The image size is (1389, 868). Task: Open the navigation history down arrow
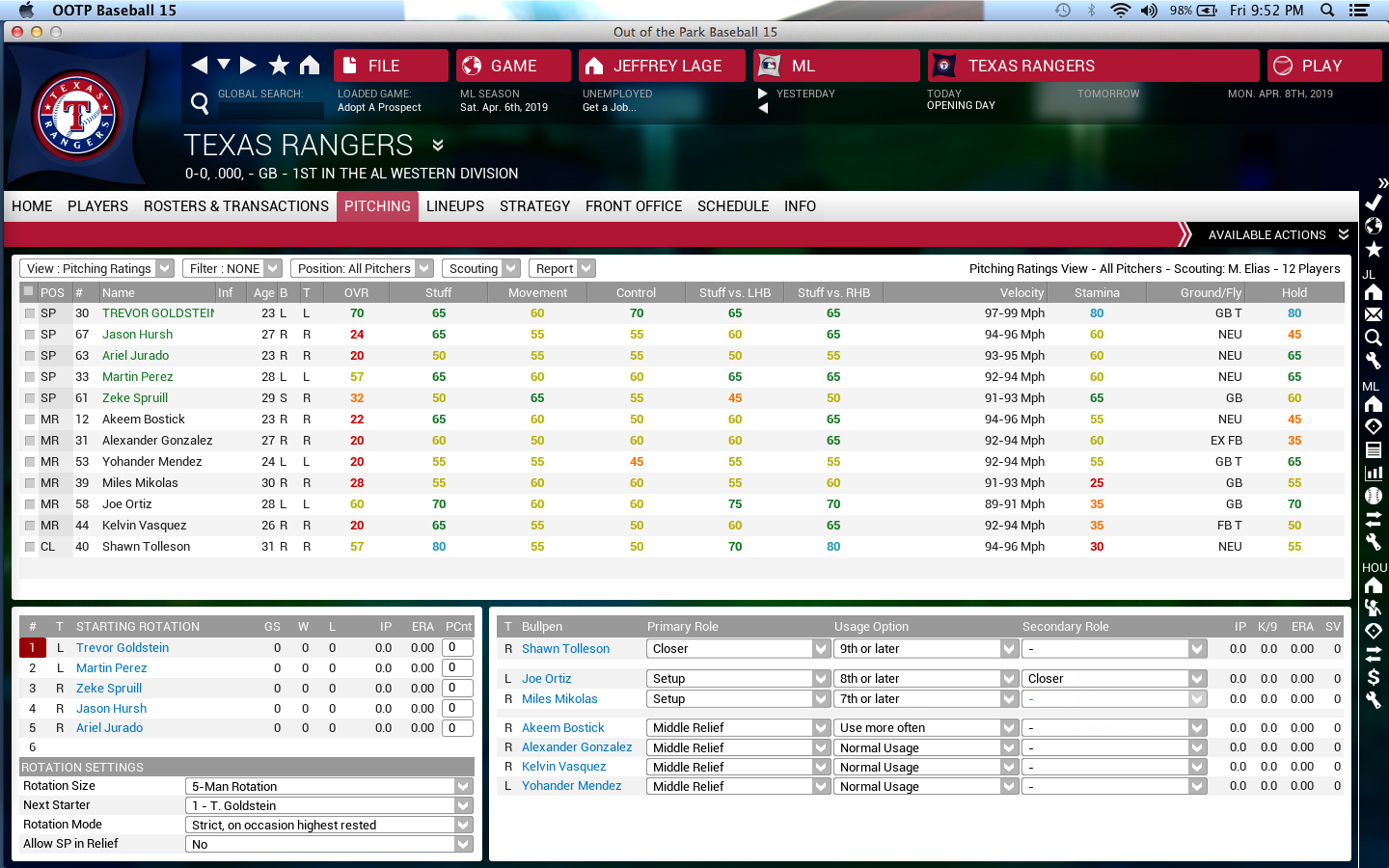point(224,65)
